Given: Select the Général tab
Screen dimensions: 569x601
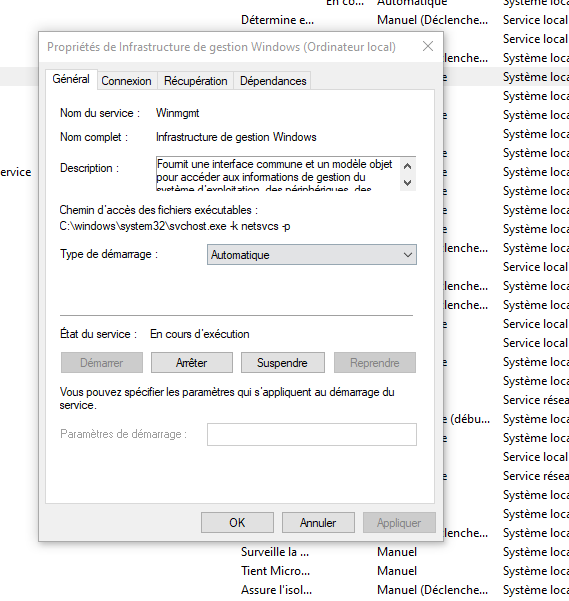Looking at the screenshot, I should [x=71, y=79].
